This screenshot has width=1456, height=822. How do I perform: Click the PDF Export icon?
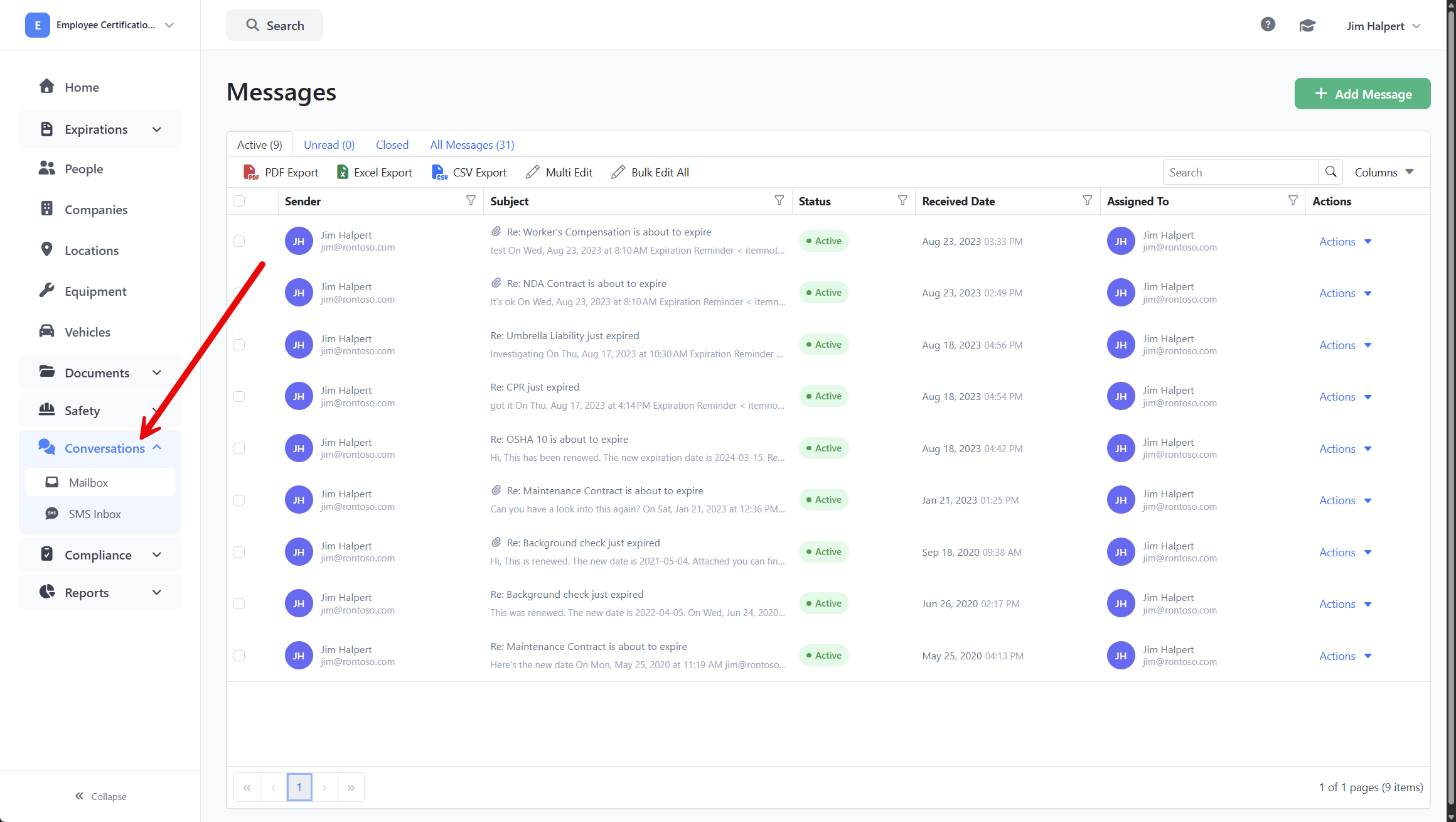250,172
